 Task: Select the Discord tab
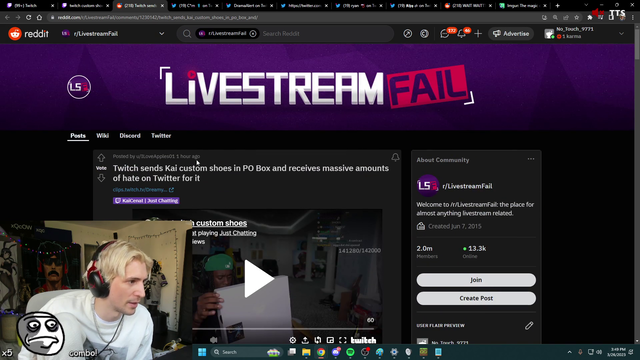click(x=130, y=136)
